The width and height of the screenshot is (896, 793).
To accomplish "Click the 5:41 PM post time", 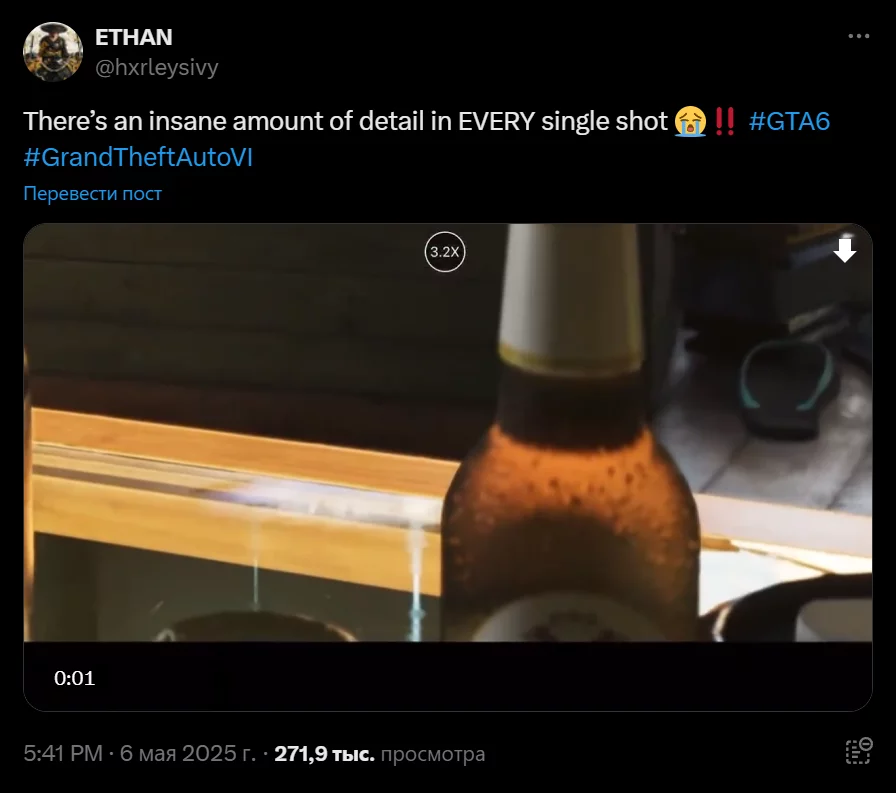I will coord(63,754).
